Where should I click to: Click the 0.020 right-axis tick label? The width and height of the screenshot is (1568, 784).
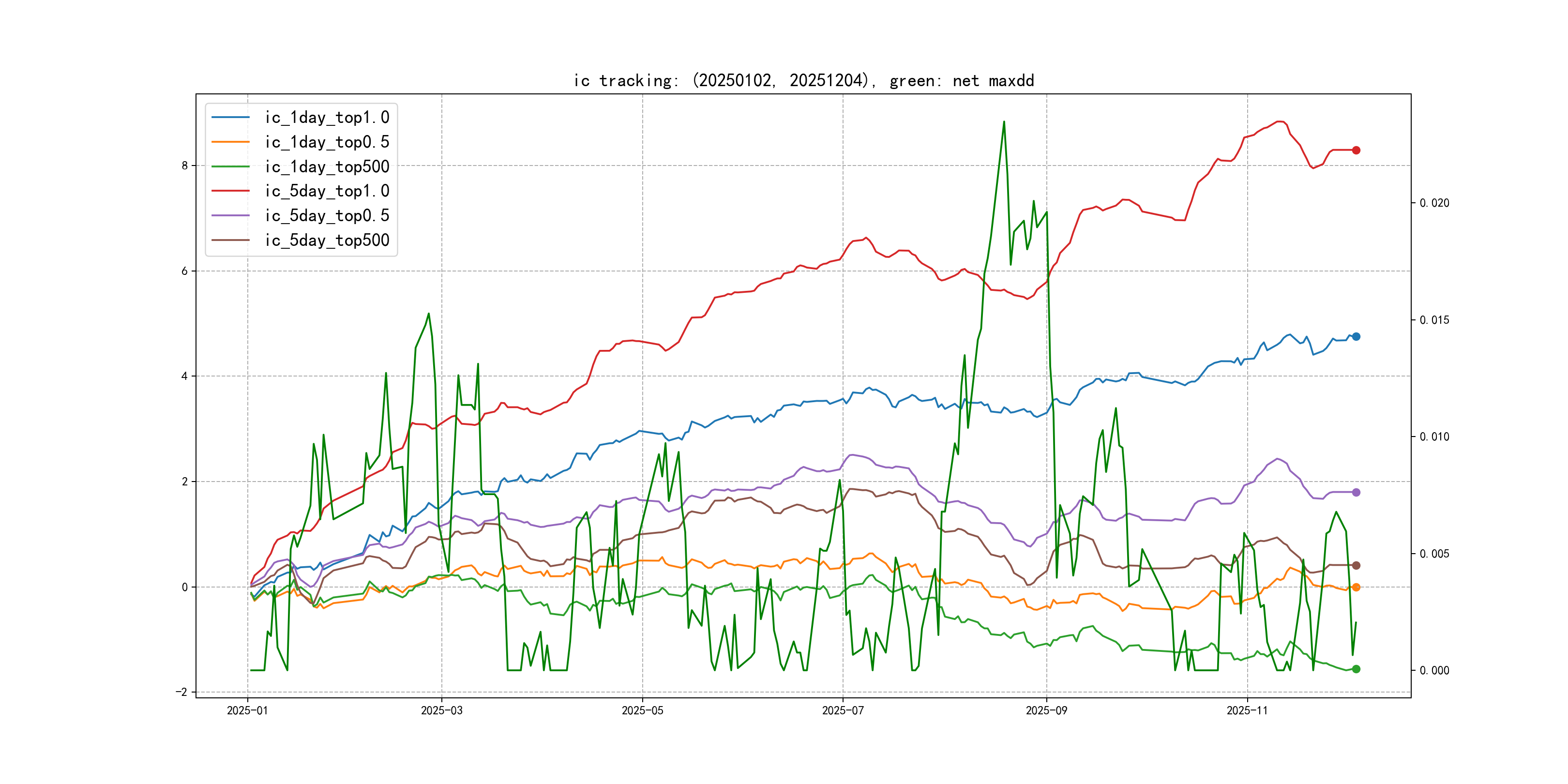[1434, 203]
